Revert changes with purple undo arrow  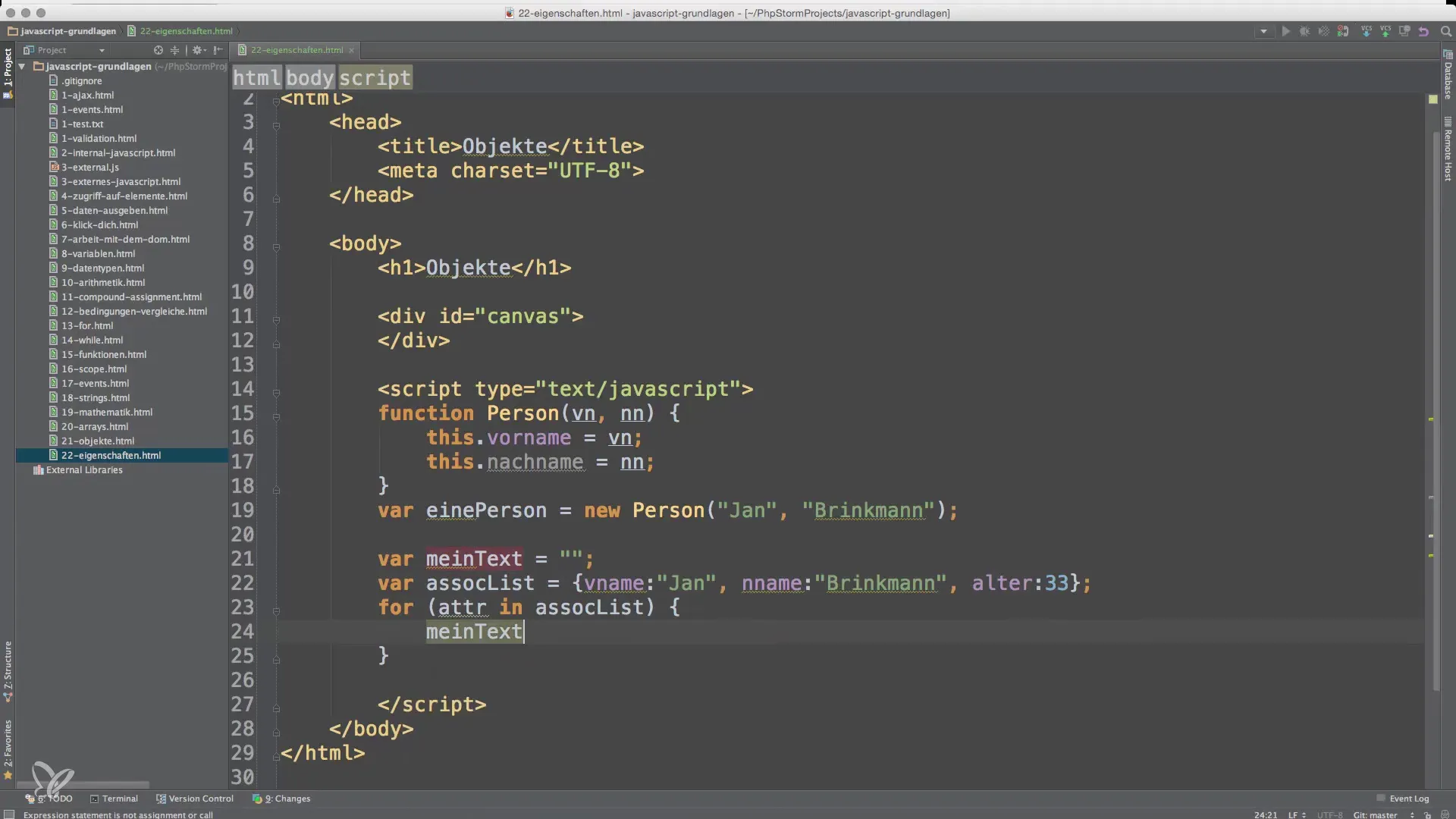coord(1423,32)
